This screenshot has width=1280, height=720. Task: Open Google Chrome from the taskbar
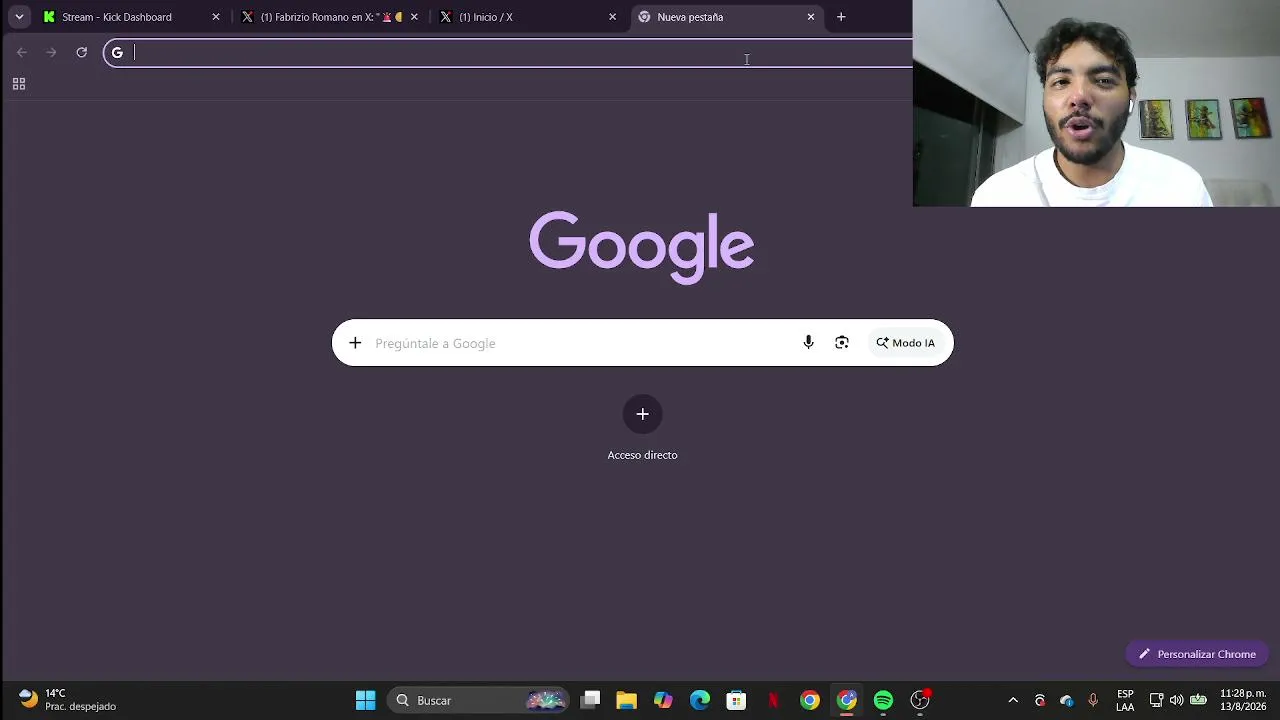tap(810, 700)
